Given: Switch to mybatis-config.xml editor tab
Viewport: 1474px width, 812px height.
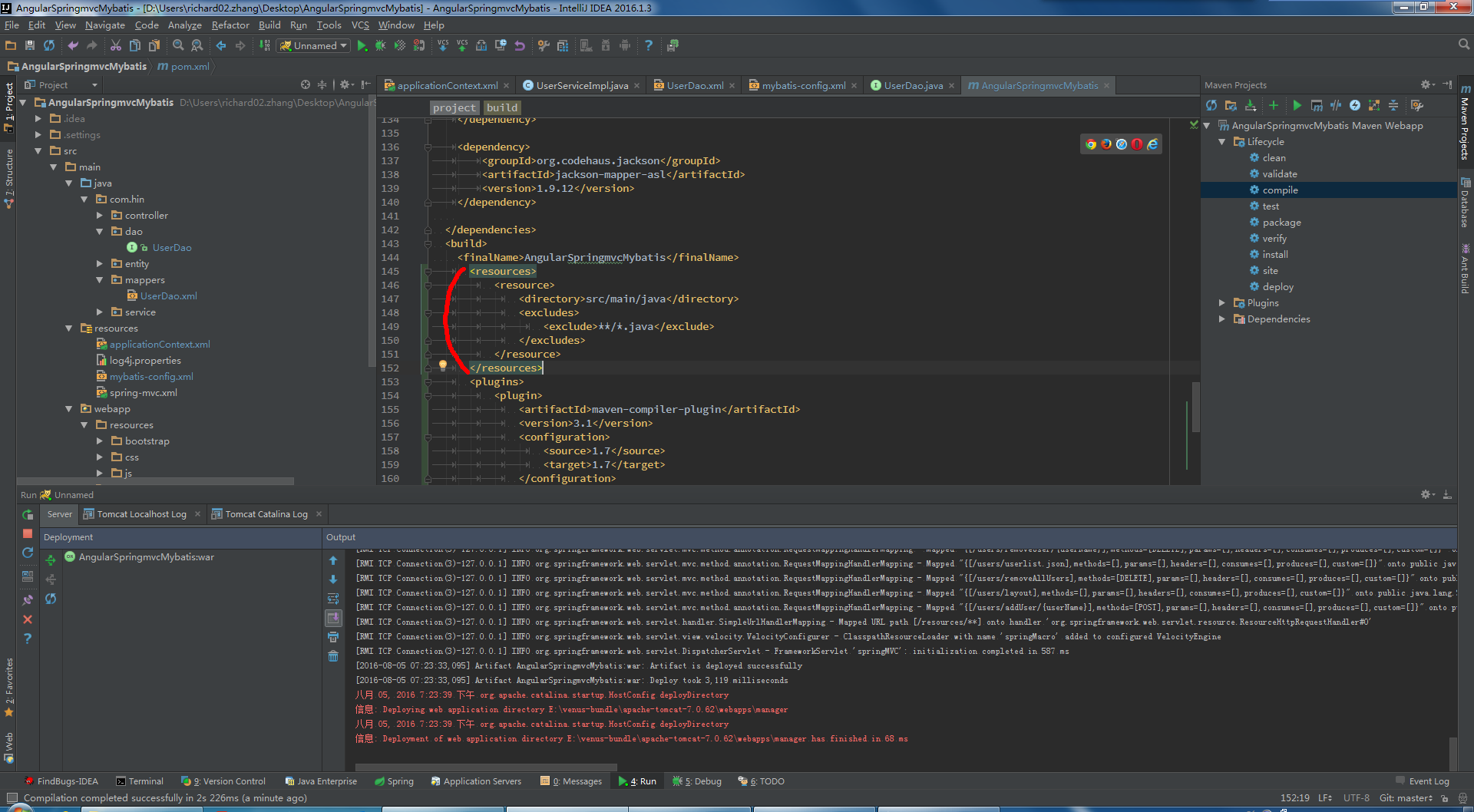Looking at the screenshot, I should [803, 86].
